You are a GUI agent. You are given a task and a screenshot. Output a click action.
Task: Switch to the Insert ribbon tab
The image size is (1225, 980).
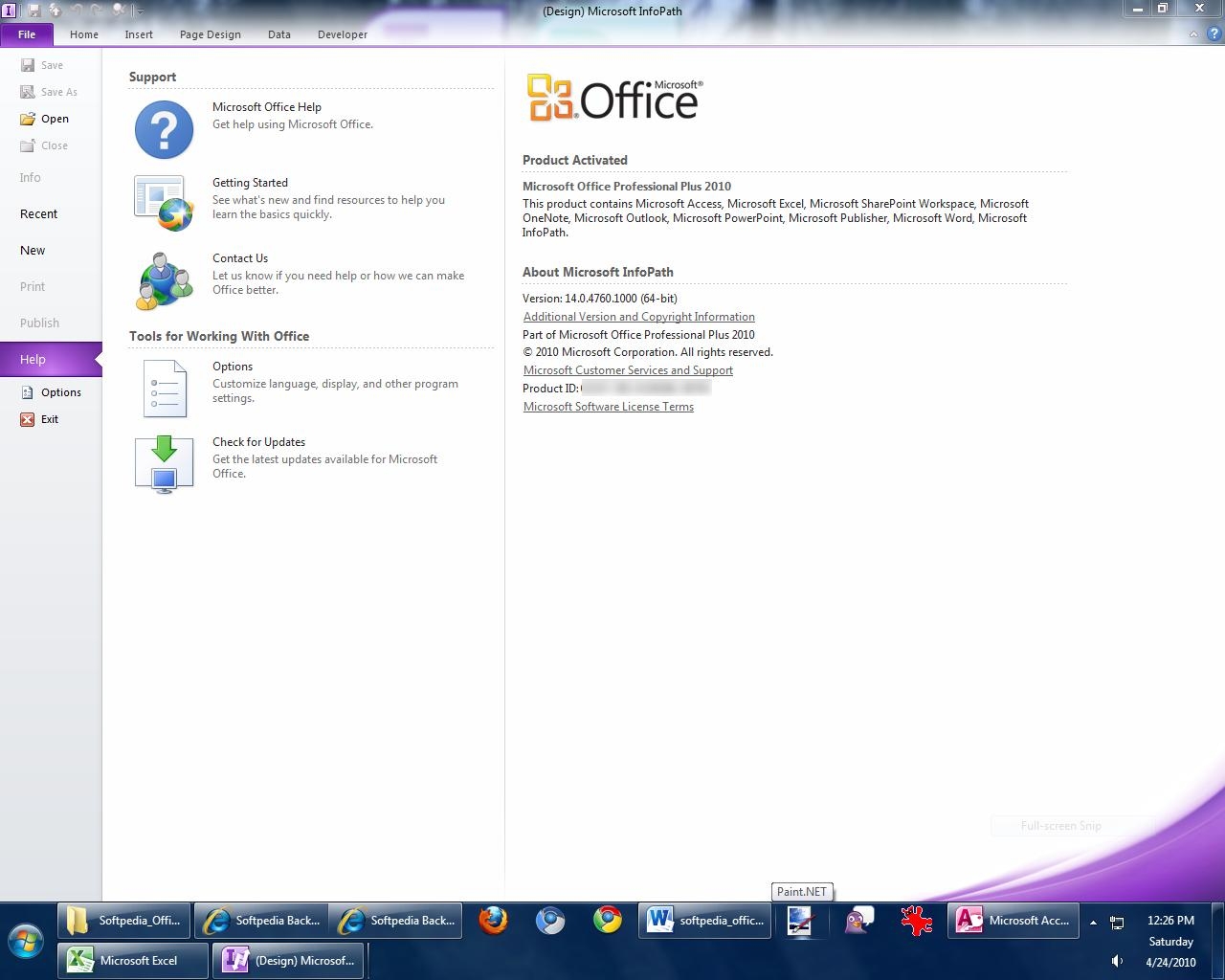click(x=139, y=34)
